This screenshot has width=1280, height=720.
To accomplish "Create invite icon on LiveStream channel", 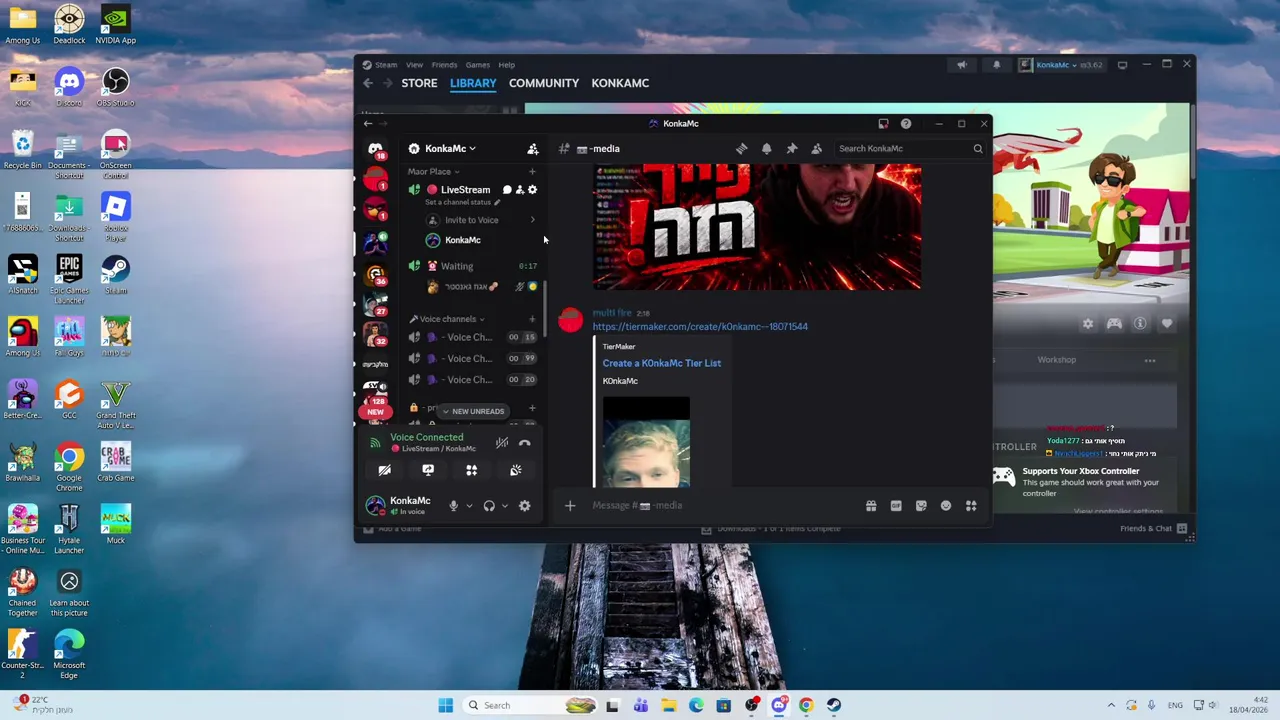I will [520, 190].
